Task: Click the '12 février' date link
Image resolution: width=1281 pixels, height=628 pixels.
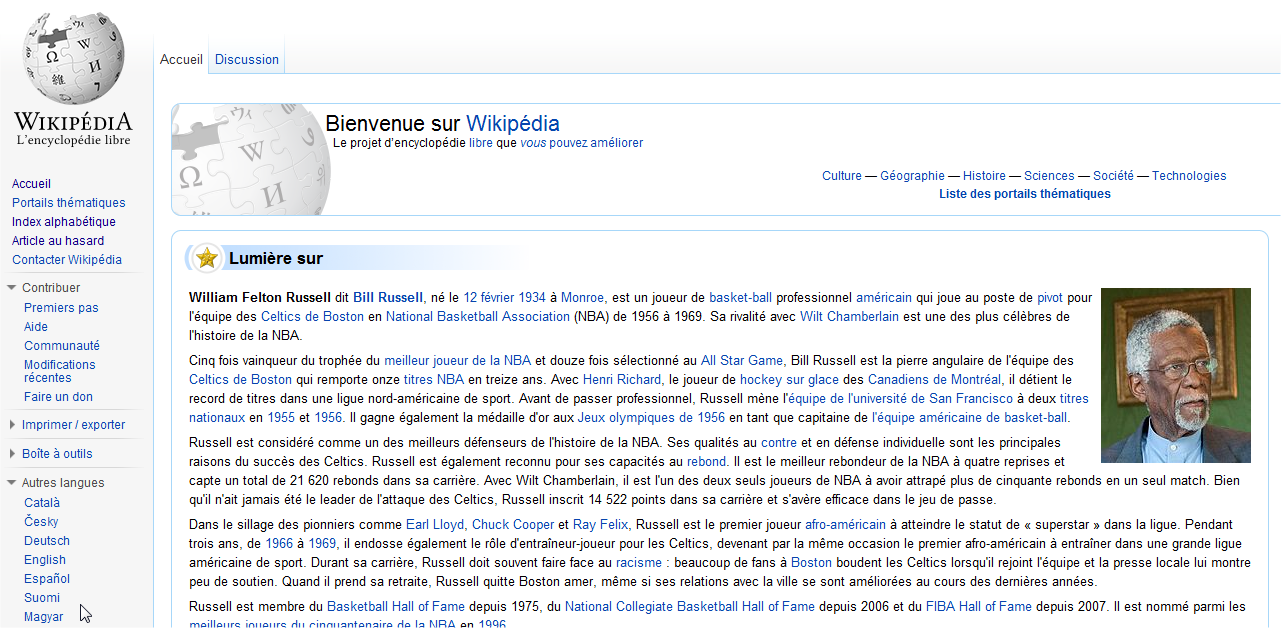Action: click(489, 298)
